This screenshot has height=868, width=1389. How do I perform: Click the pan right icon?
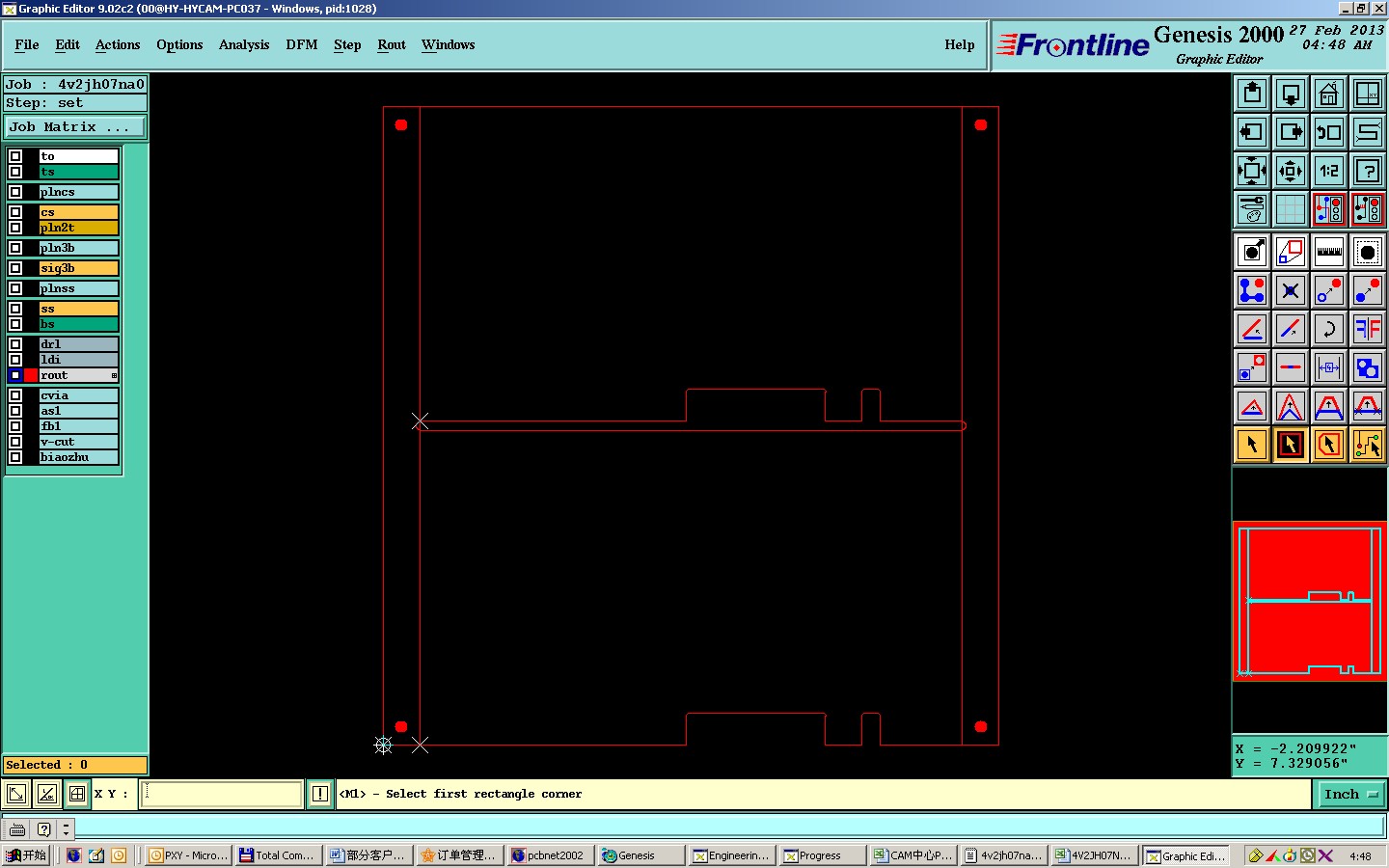point(1291,132)
